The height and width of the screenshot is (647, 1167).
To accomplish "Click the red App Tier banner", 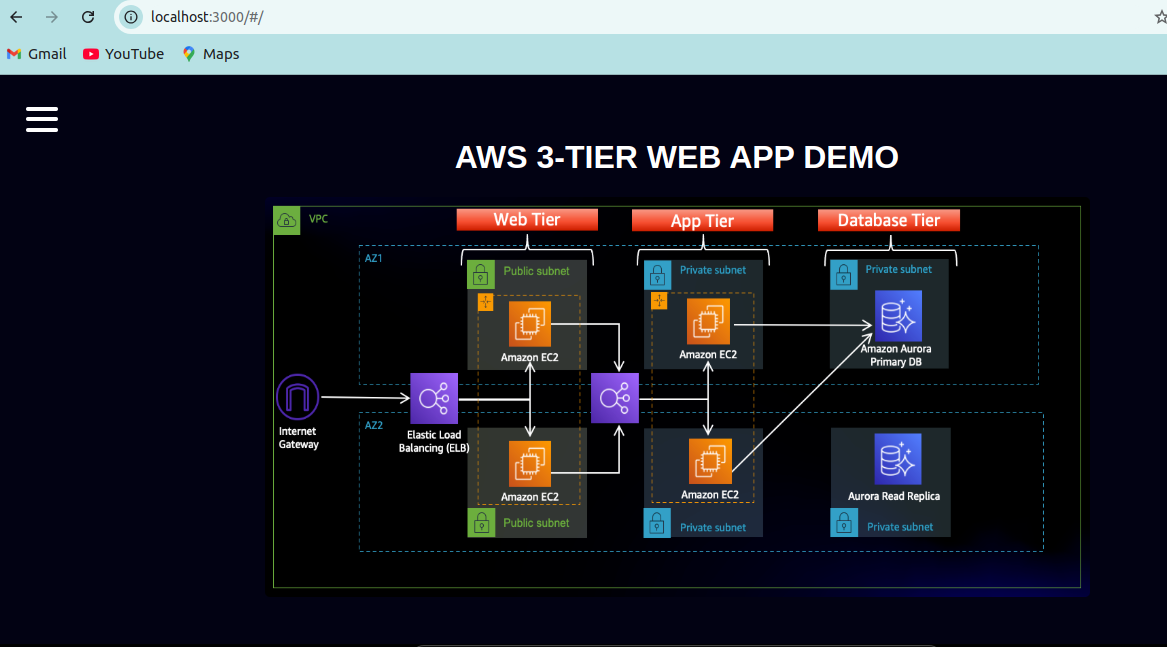I will click(702, 219).
